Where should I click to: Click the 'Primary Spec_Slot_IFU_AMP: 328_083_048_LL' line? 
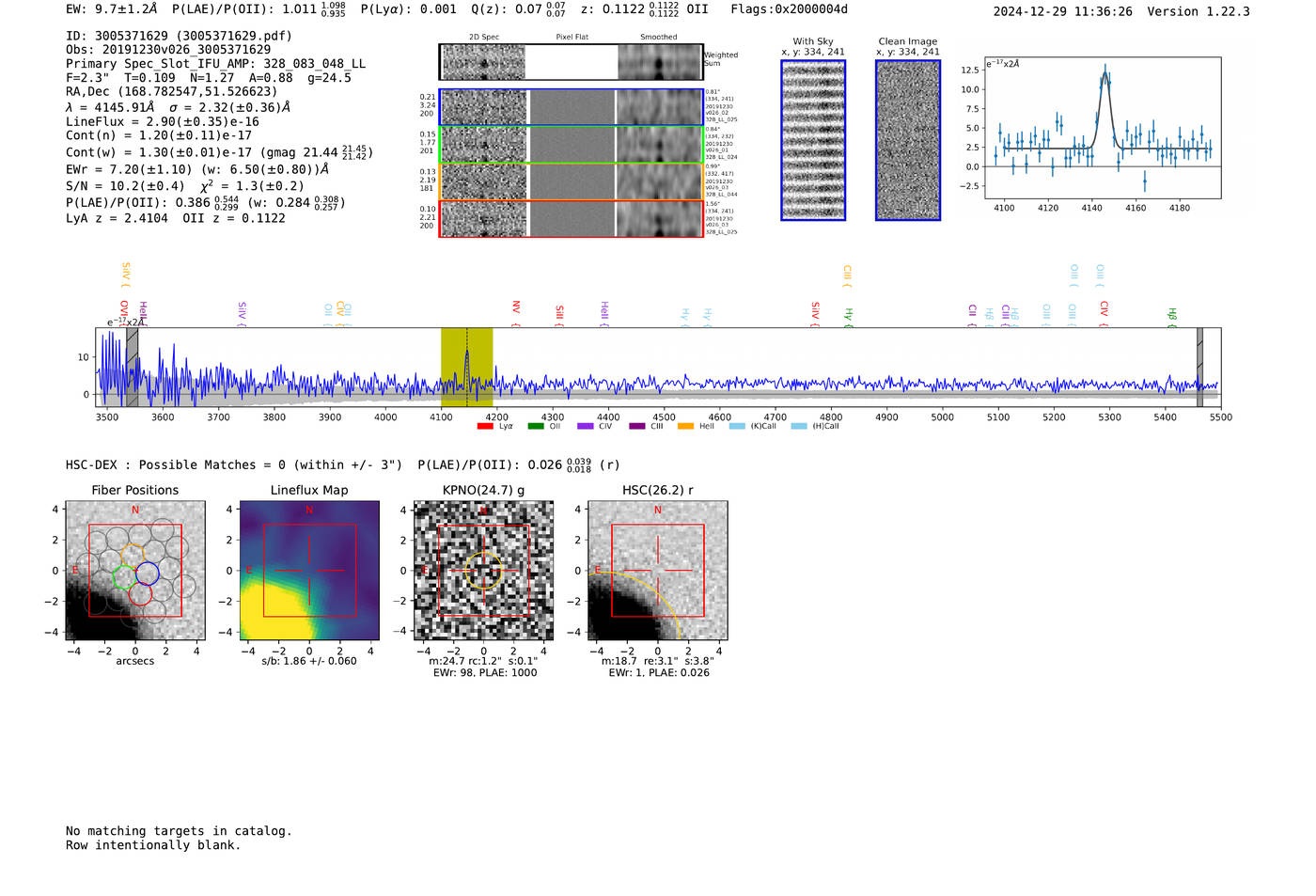click(x=215, y=64)
